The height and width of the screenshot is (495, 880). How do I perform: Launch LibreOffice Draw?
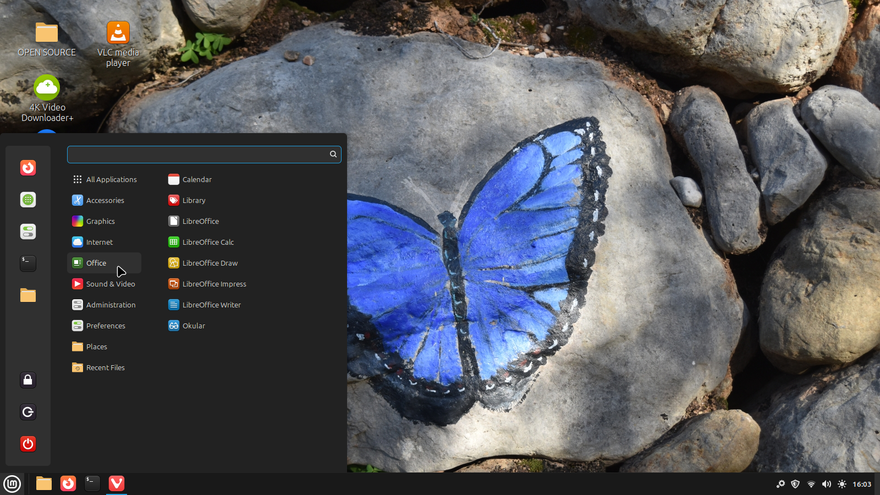coord(209,263)
